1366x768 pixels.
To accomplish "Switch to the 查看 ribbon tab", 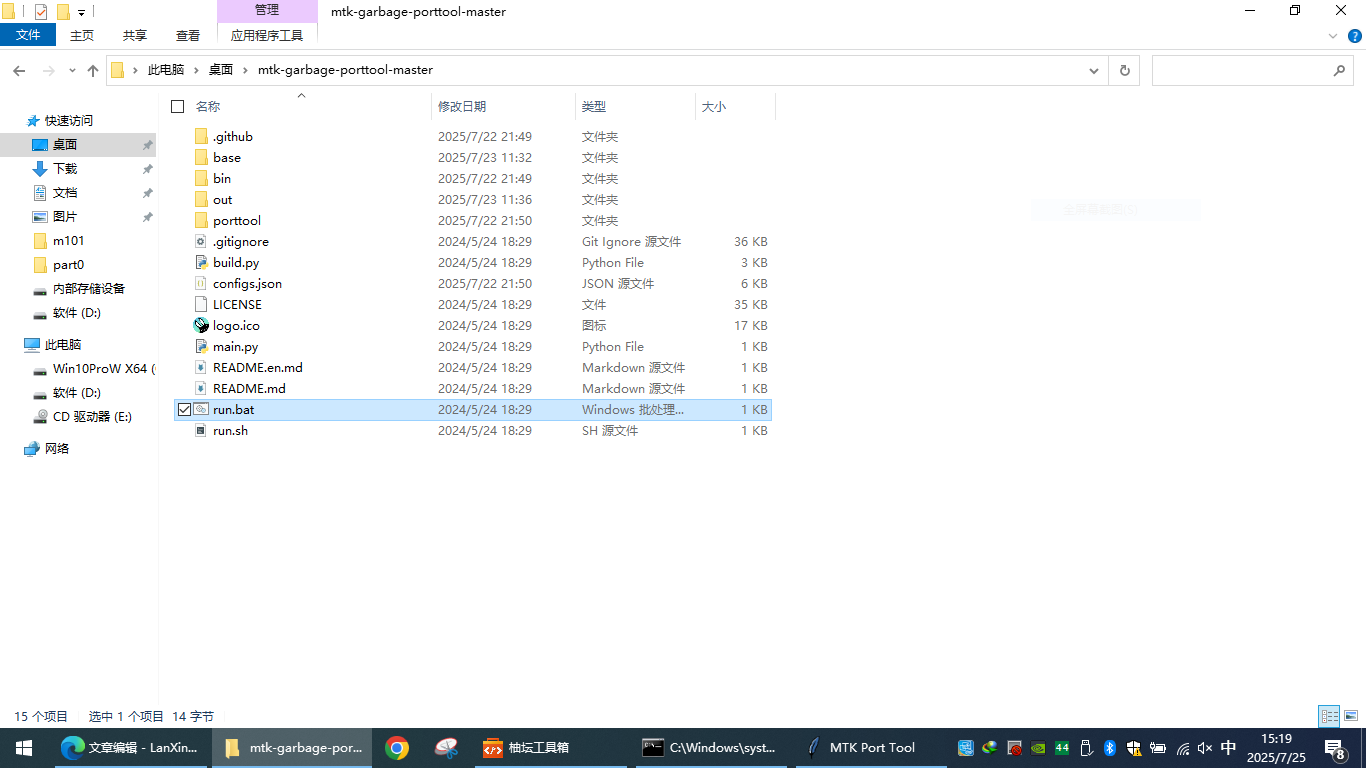I will pyautogui.click(x=188, y=35).
